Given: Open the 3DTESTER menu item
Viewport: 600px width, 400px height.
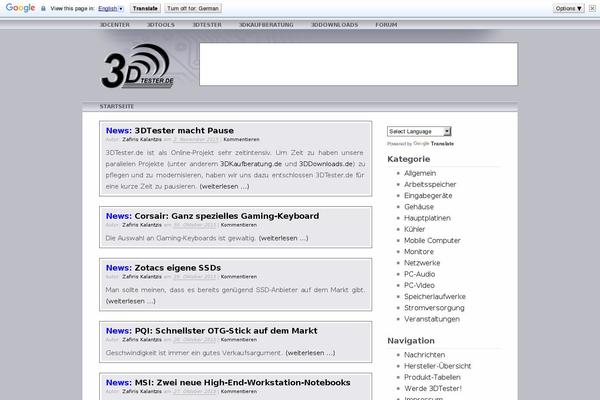Looking at the screenshot, I should [x=207, y=24].
